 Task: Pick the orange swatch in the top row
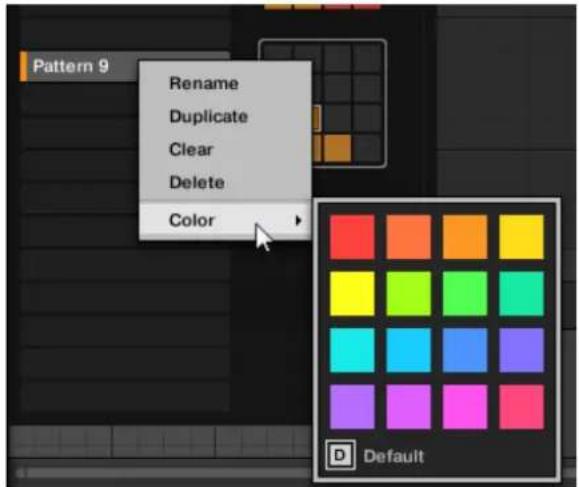tap(465, 237)
